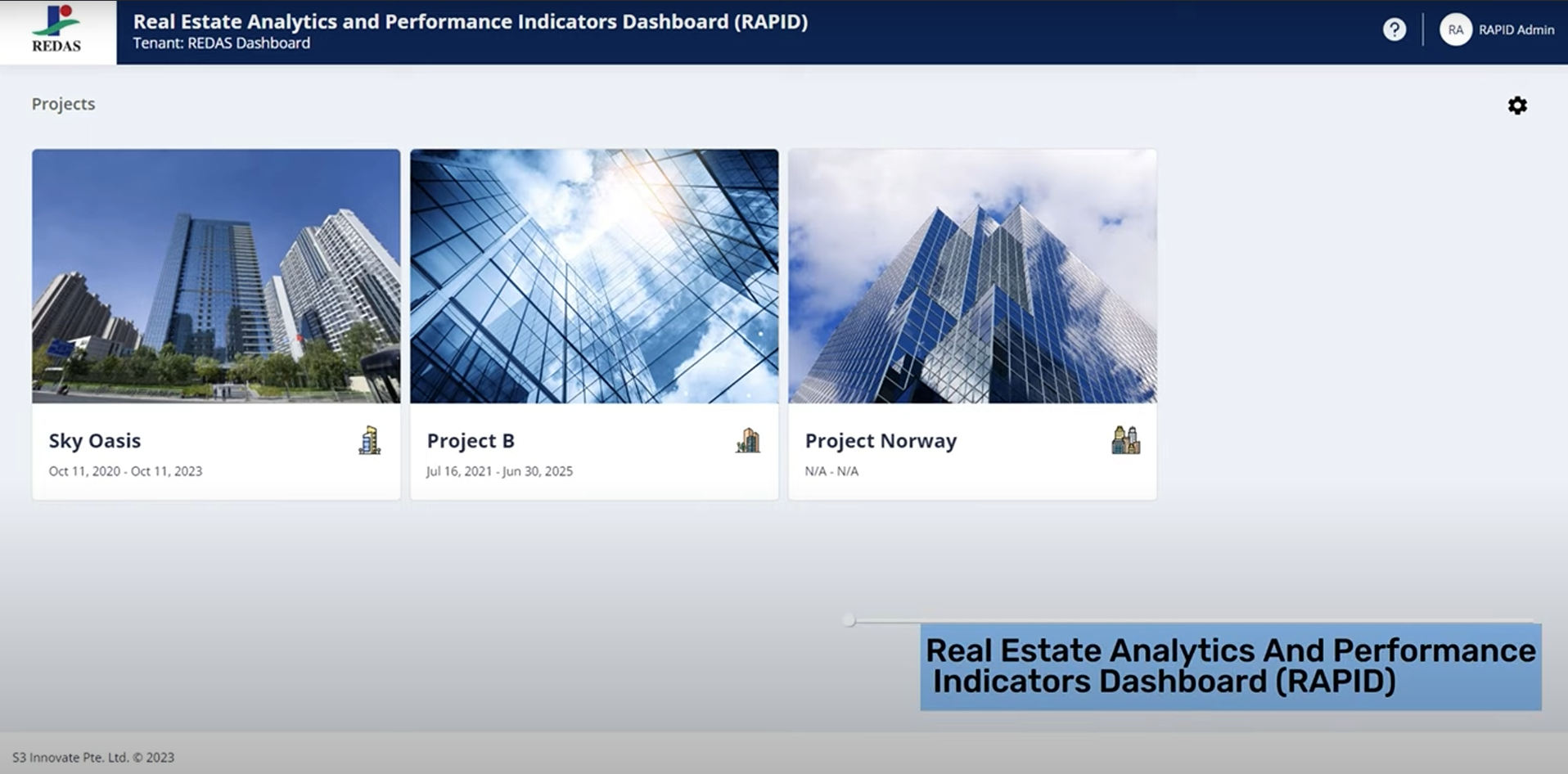Screen dimensions: 1568x774
Task: Click the building icon on Sky Oasis card
Action: point(369,440)
